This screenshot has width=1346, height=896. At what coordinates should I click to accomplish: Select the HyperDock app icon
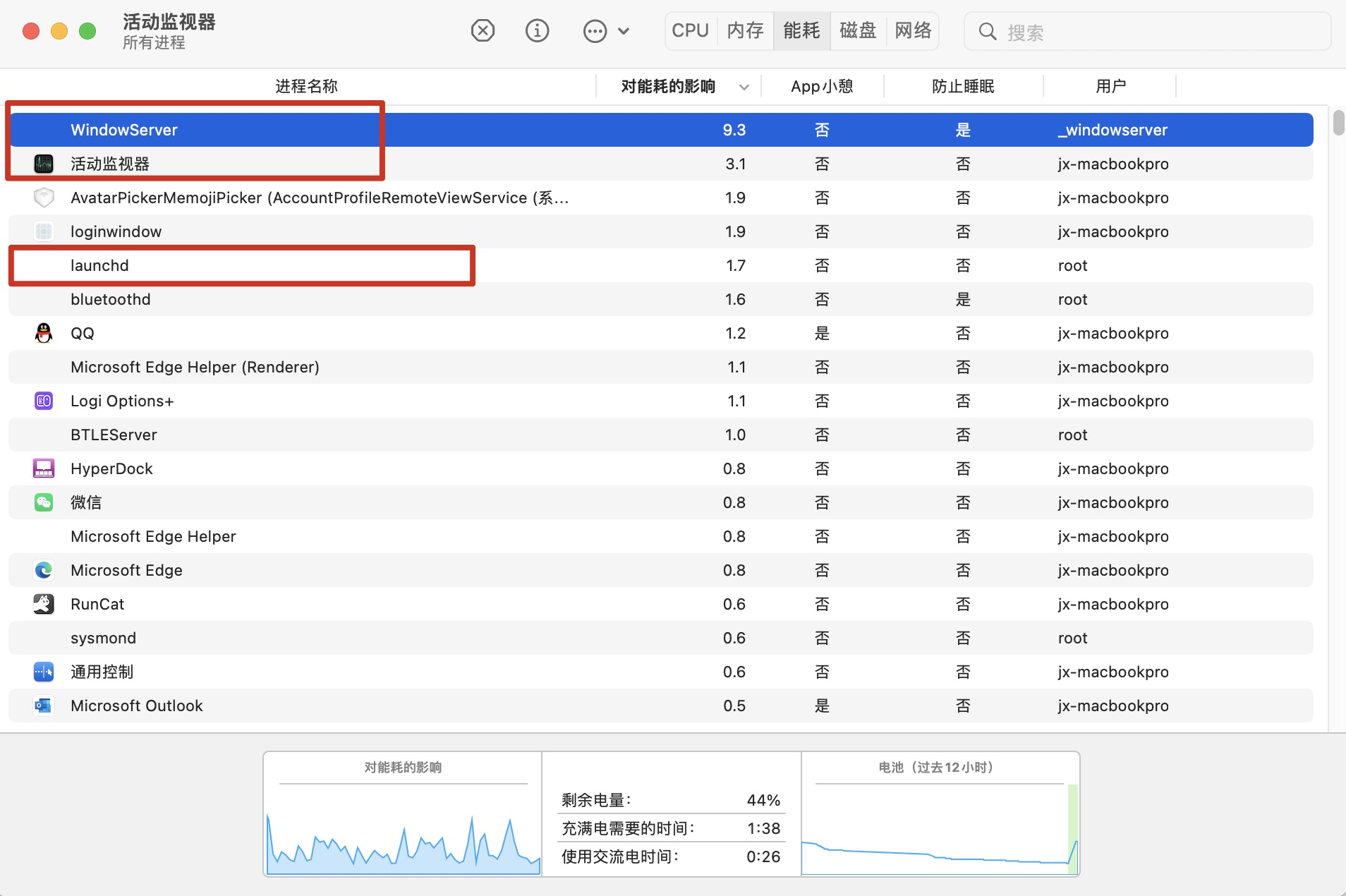[44, 468]
